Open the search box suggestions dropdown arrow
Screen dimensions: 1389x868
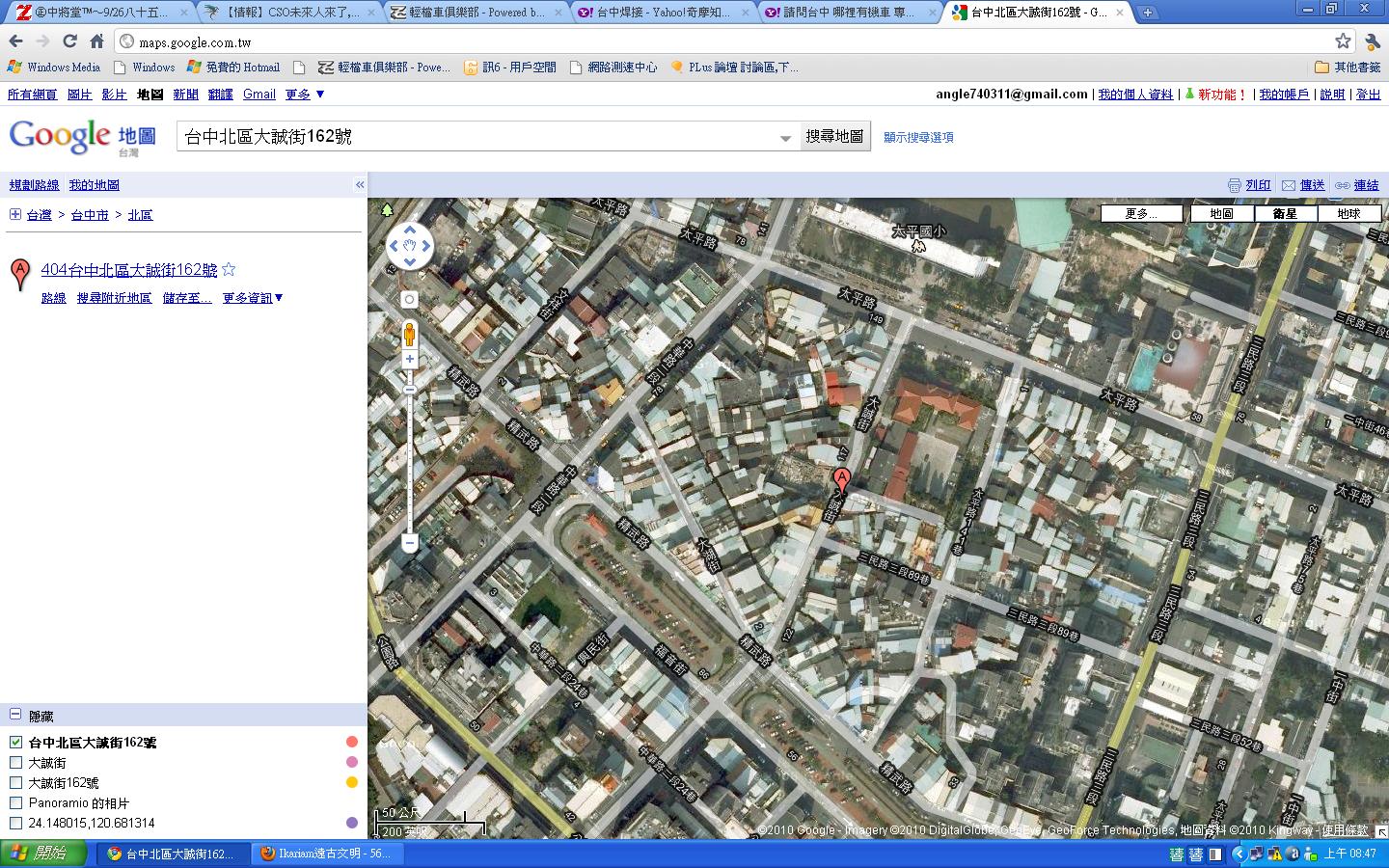[785, 138]
